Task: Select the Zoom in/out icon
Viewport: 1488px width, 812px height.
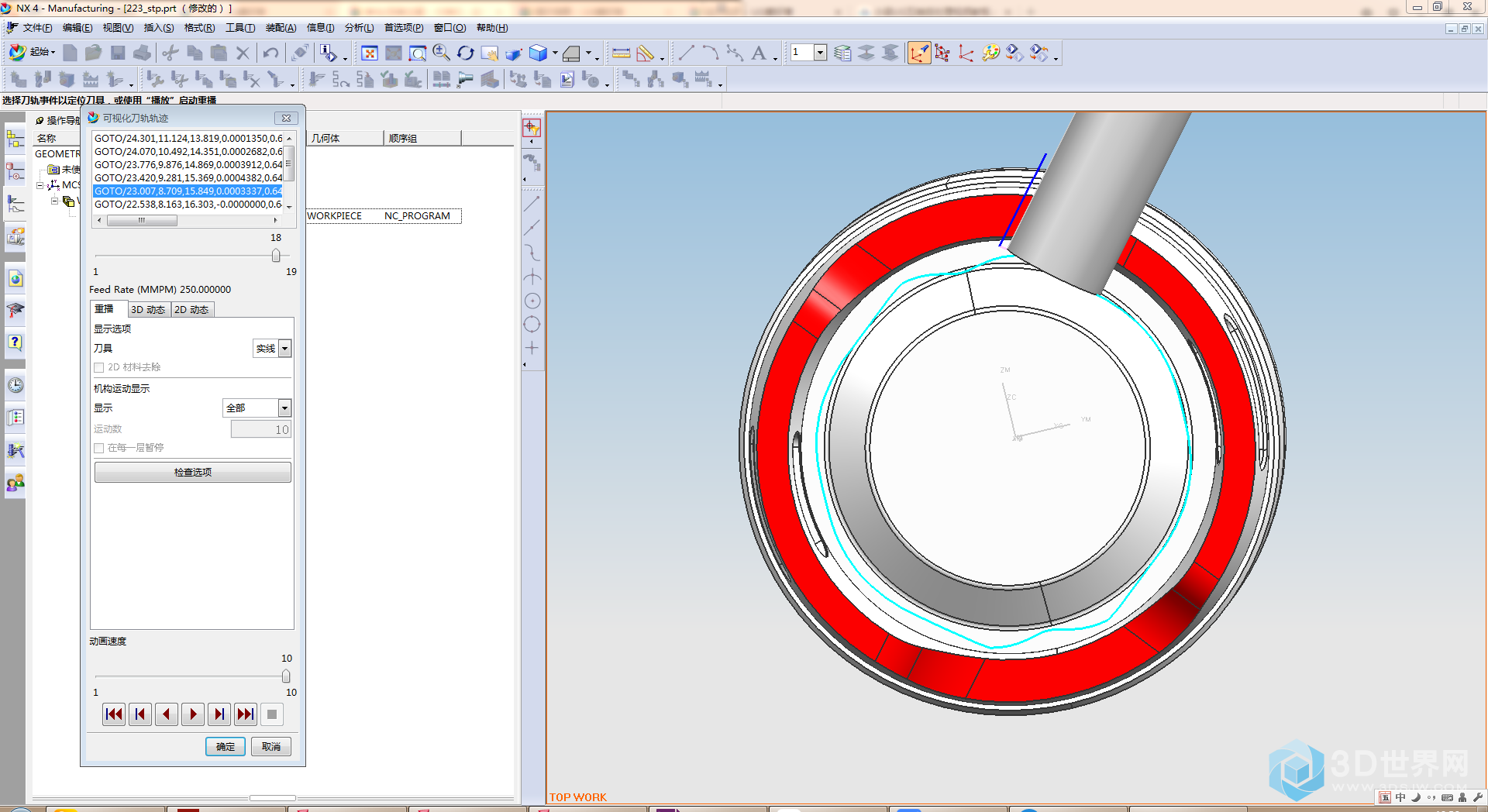Action: (442, 53)
